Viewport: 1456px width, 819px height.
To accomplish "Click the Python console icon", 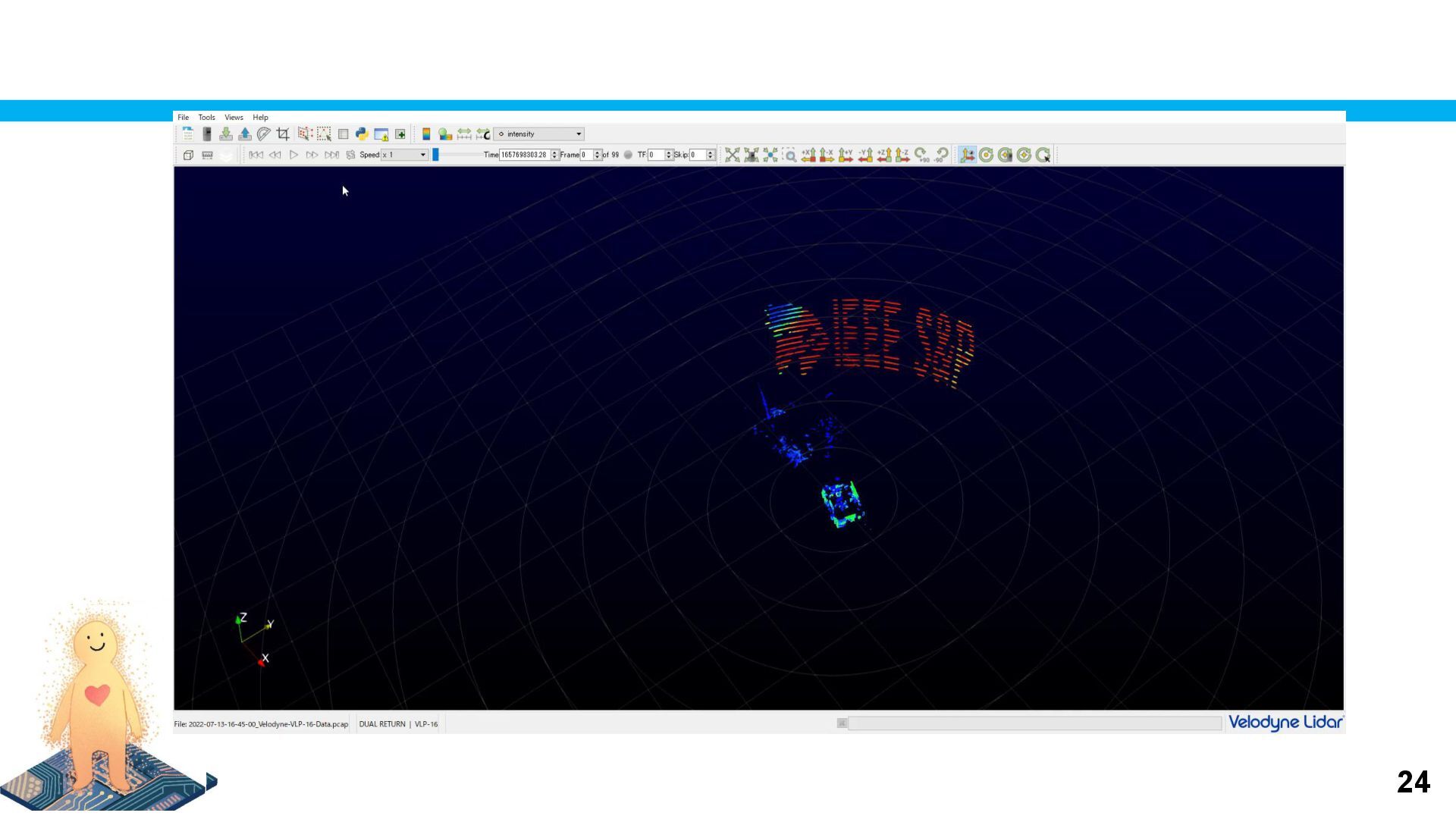I will pyautogui.click(x=362, y=134).
